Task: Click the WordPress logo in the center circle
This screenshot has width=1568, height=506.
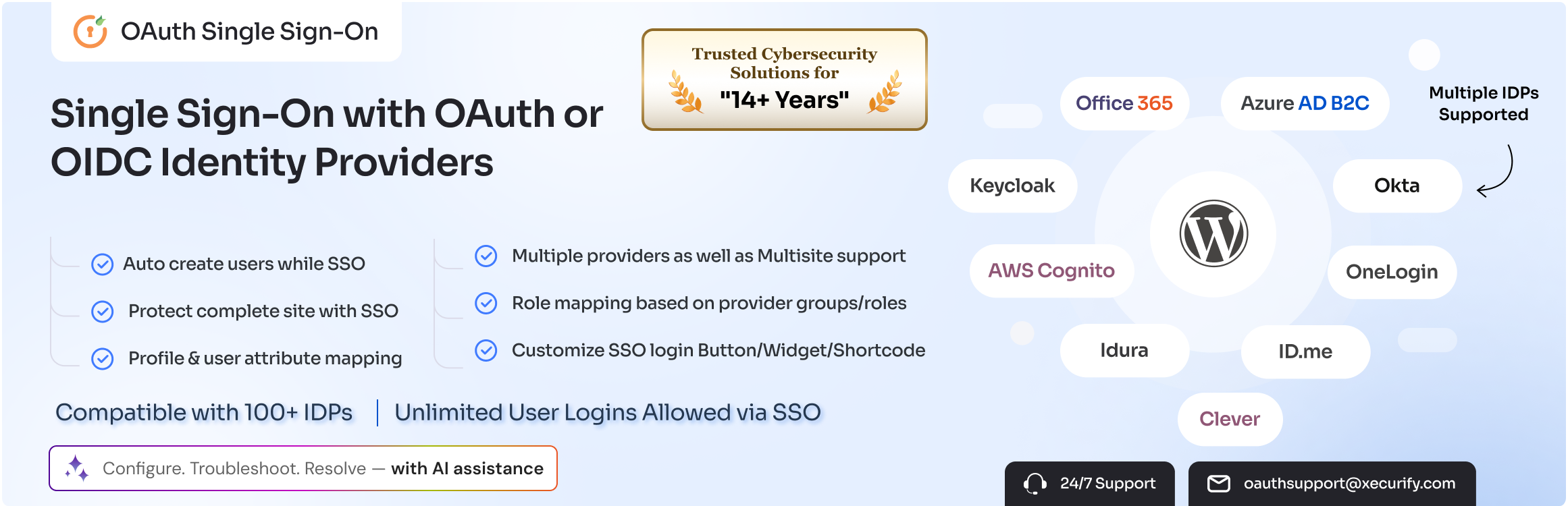Action: [x=1213, y=233]
